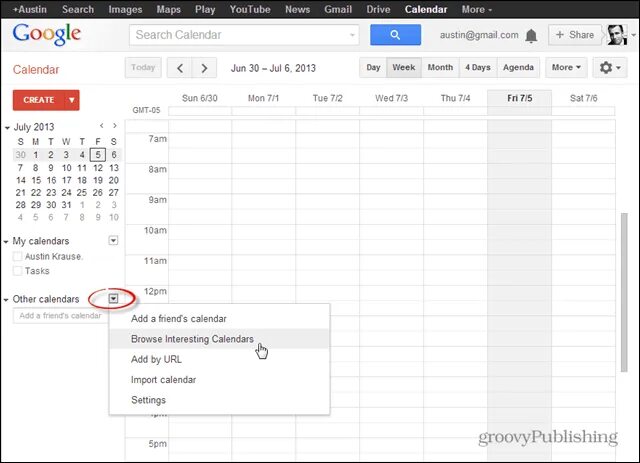Click the profile photo avatar
Image resolution: width=640 pixels, height=463 pixels.
(616, 35)
